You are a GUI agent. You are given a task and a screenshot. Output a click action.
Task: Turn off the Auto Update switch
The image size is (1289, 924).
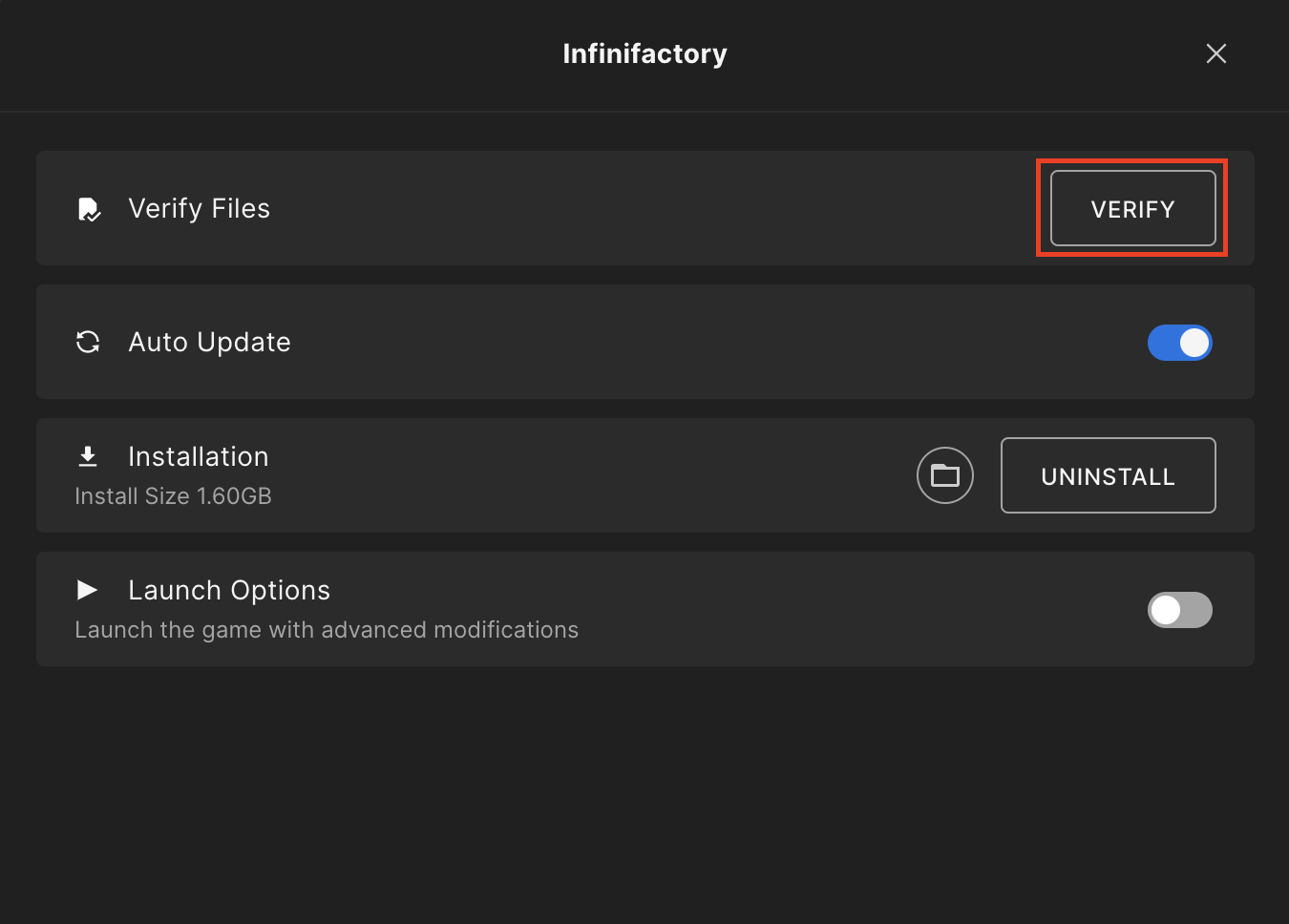click(1179, 343)
